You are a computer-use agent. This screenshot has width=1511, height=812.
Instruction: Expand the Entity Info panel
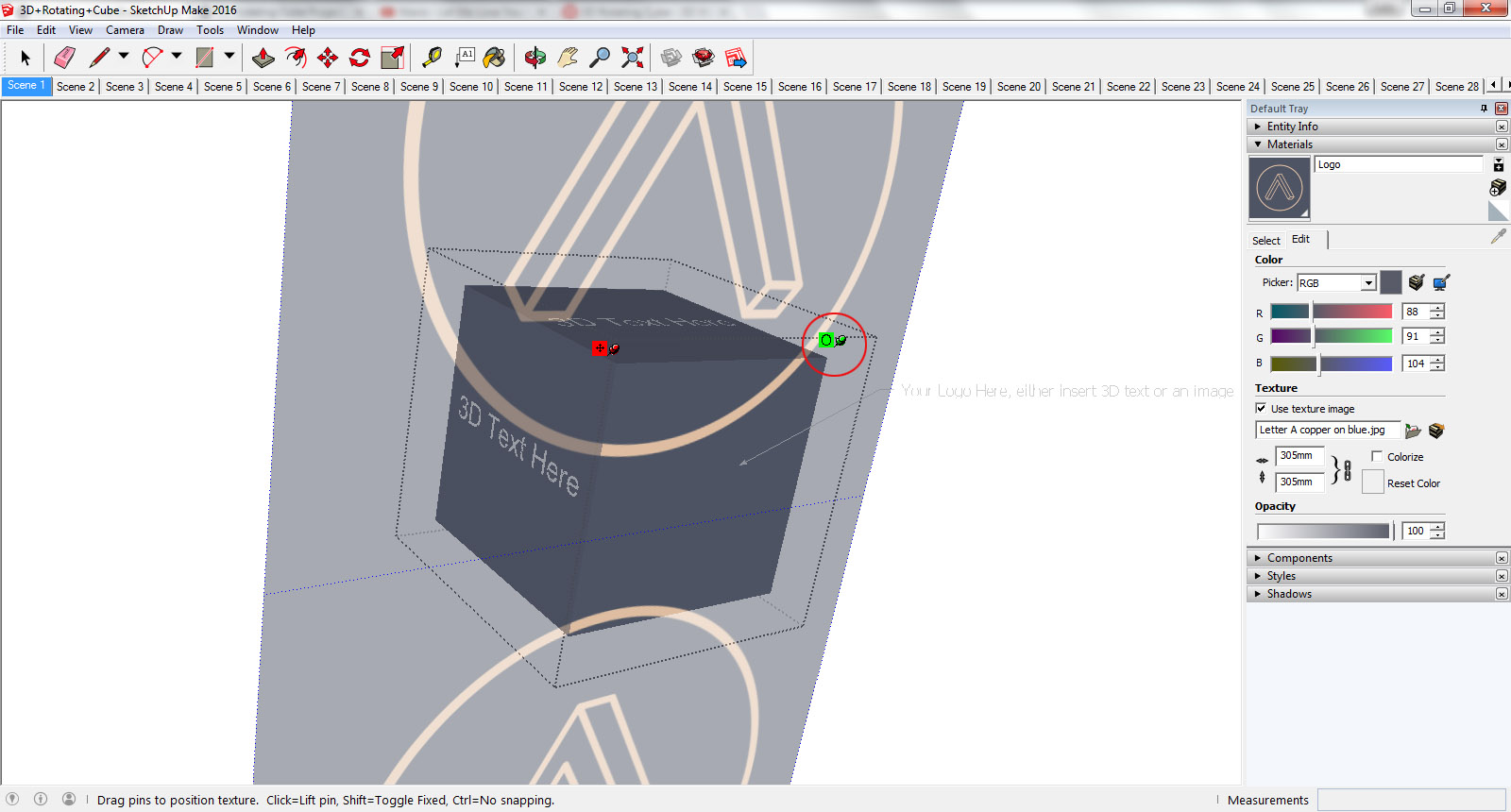pos(1292,127)
